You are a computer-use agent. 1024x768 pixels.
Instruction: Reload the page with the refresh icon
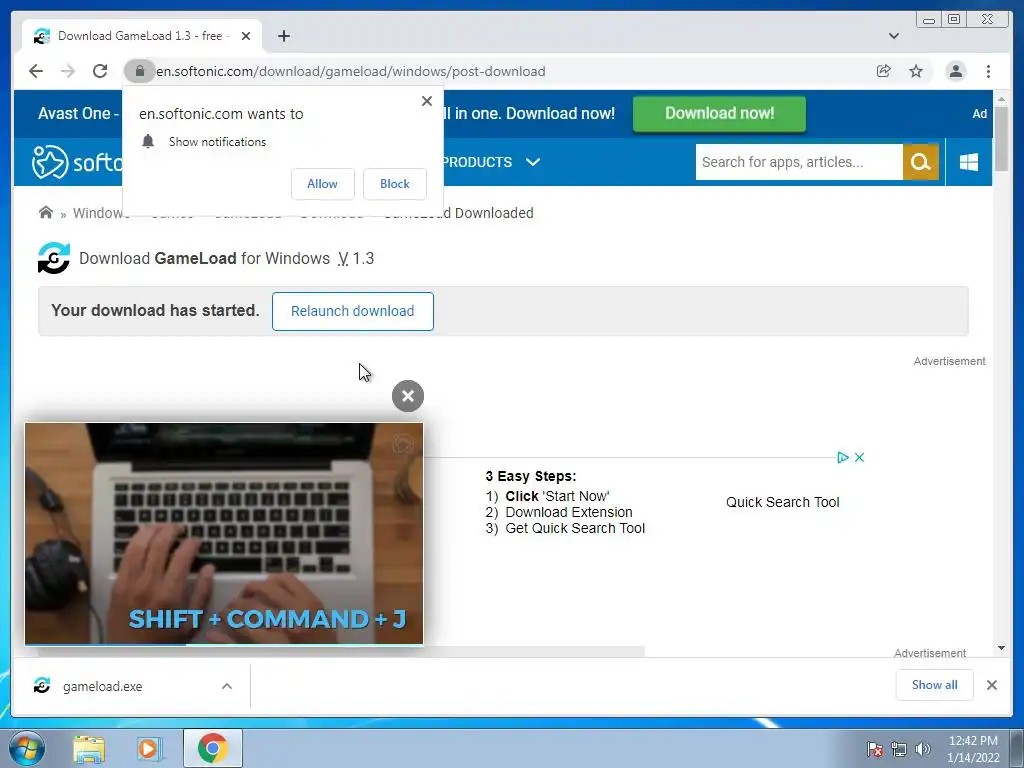point(100,71)
